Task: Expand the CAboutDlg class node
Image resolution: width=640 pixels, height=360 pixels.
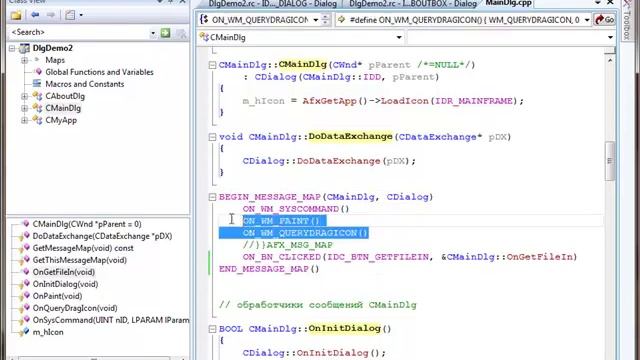Action: pos(24,96)
